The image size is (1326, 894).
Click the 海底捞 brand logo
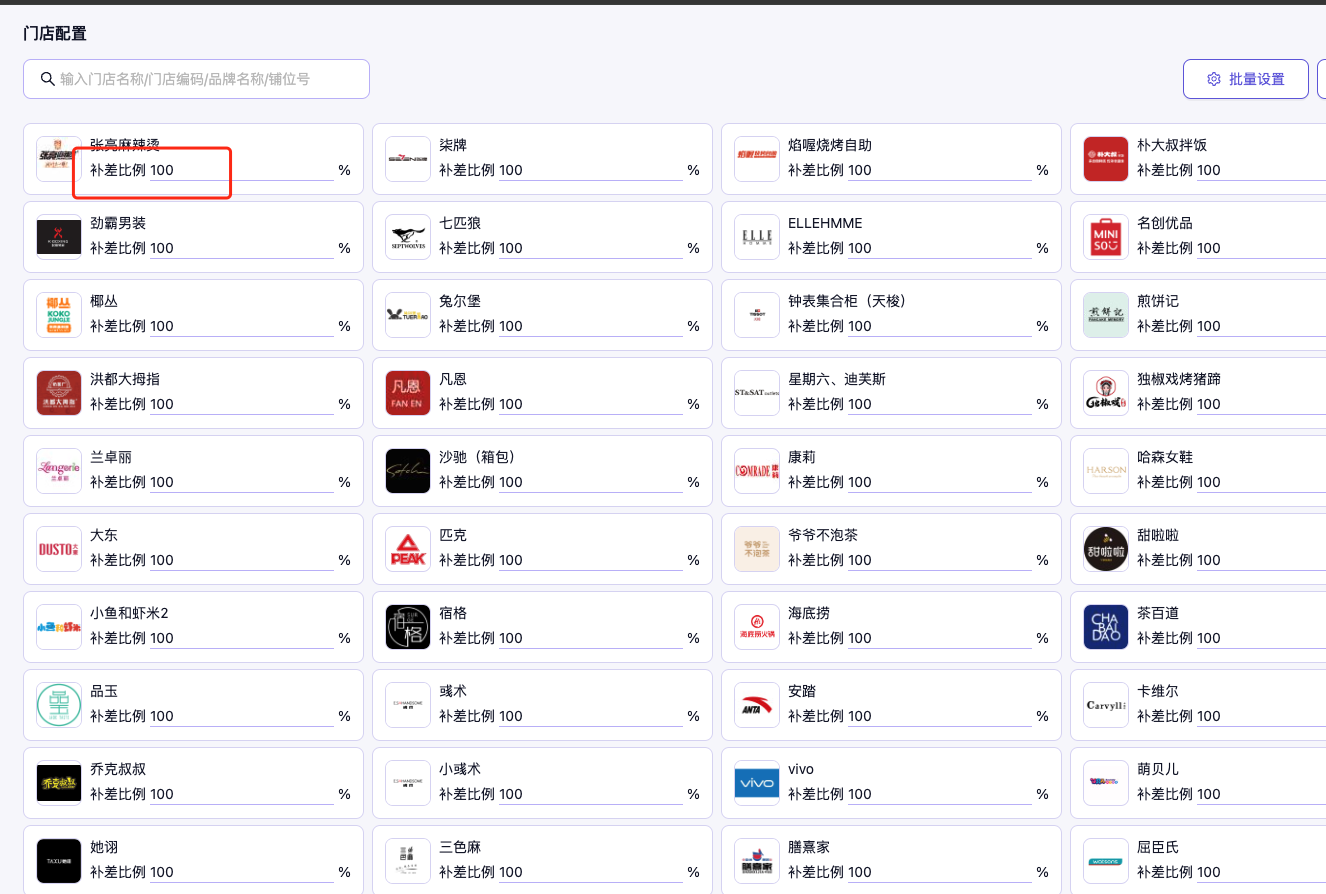point(757,627)
